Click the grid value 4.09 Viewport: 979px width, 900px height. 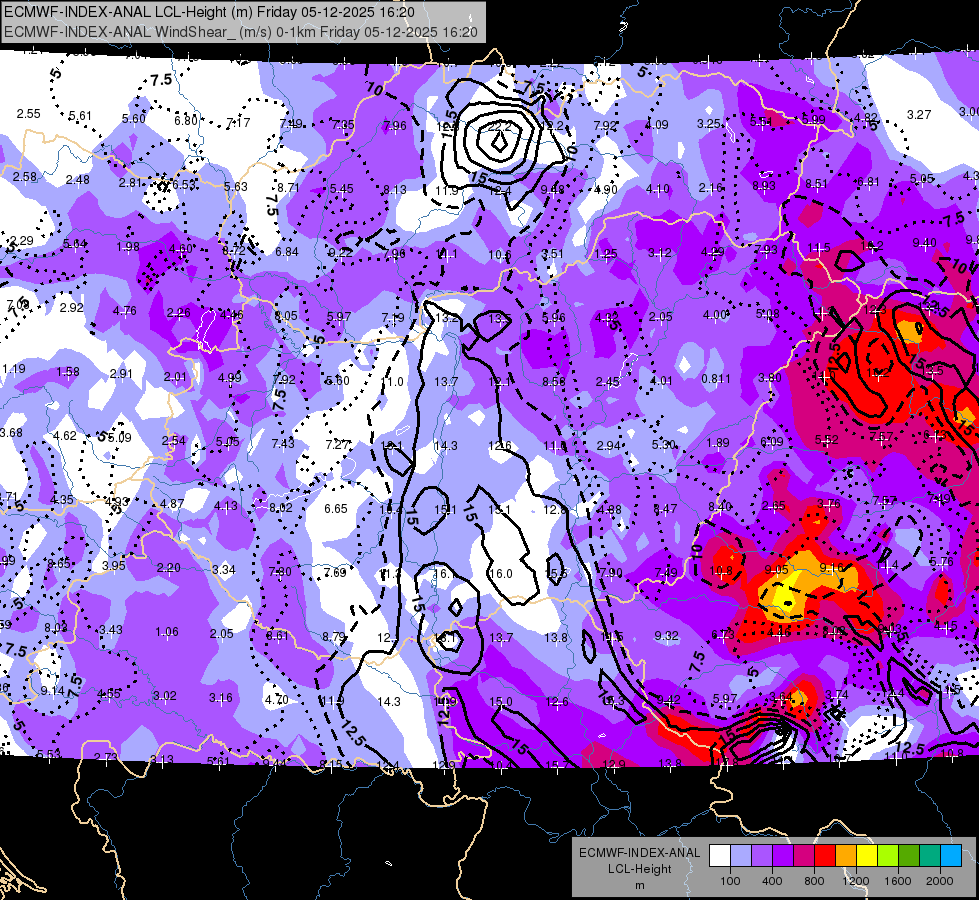pyautogui.click(x=657, y=124)
